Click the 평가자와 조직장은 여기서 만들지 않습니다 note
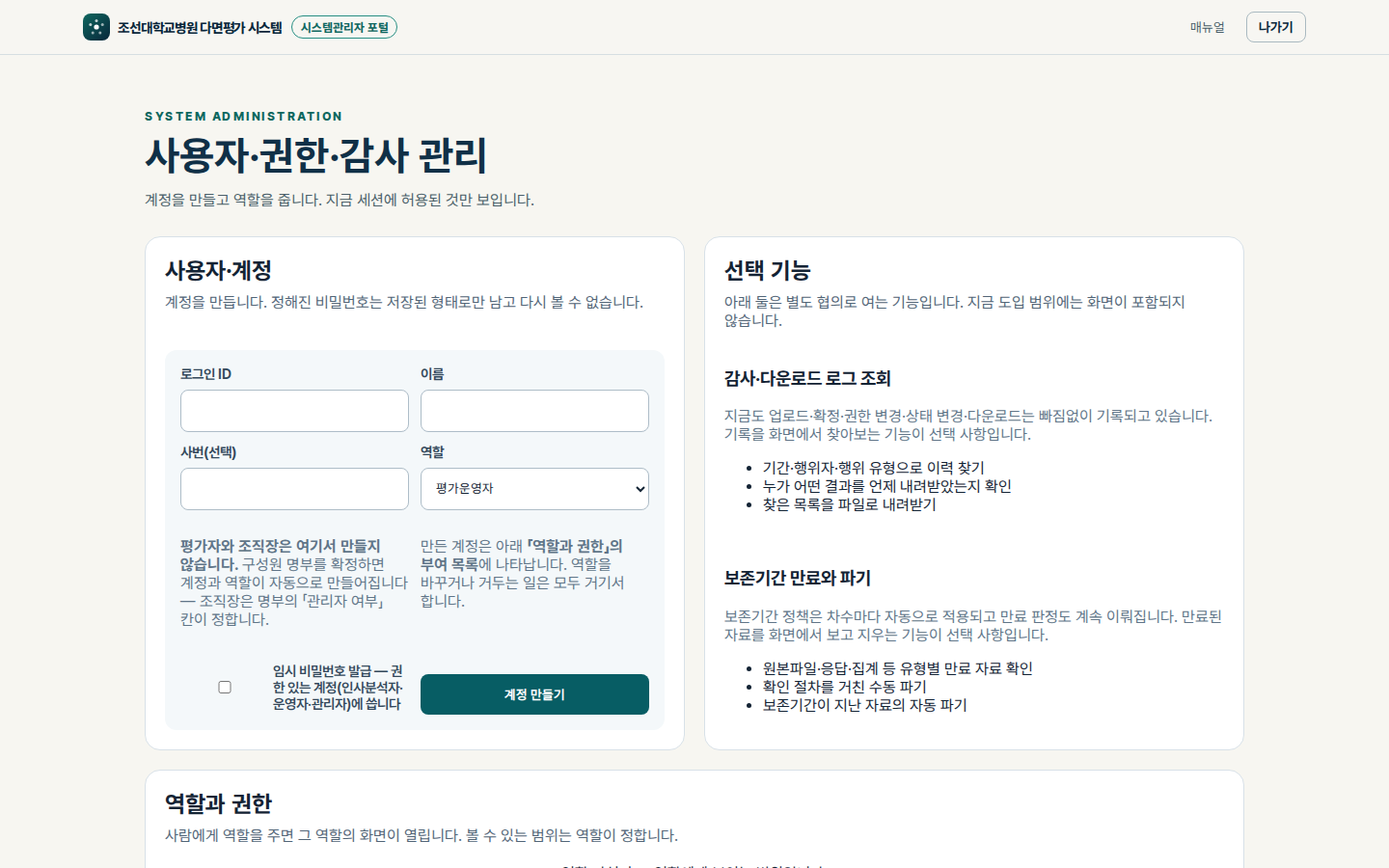The height and width of the screenshot is (868, 1389). 294,583
